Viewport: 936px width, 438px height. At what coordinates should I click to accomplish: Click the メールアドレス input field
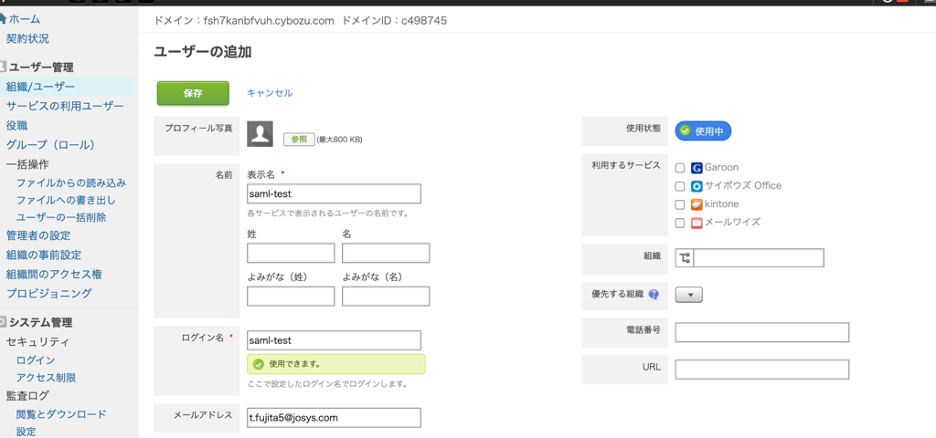point(334,417)
